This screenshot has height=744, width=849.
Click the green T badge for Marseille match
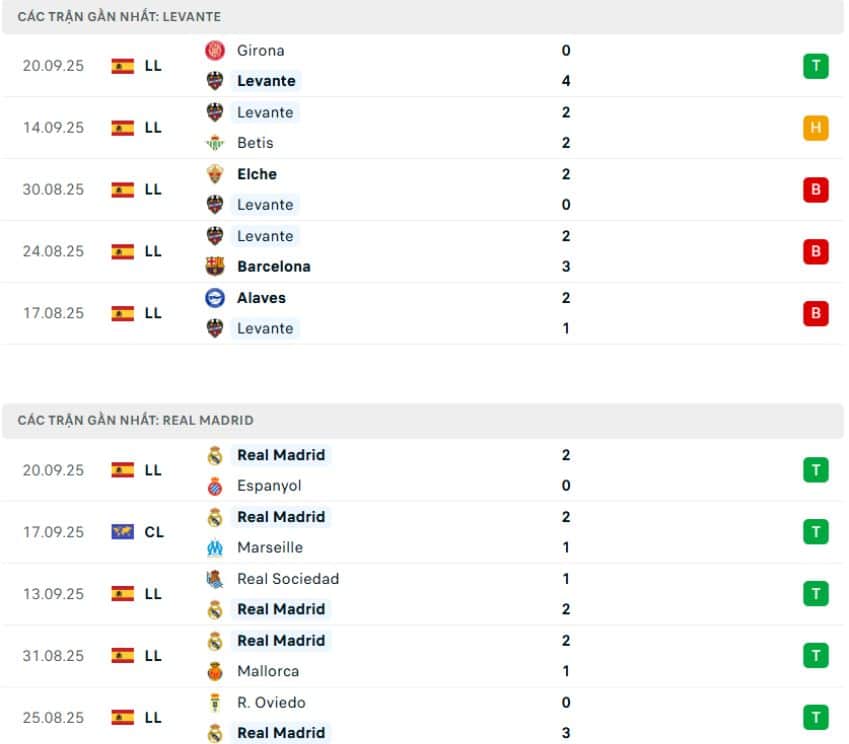[815, 532]
